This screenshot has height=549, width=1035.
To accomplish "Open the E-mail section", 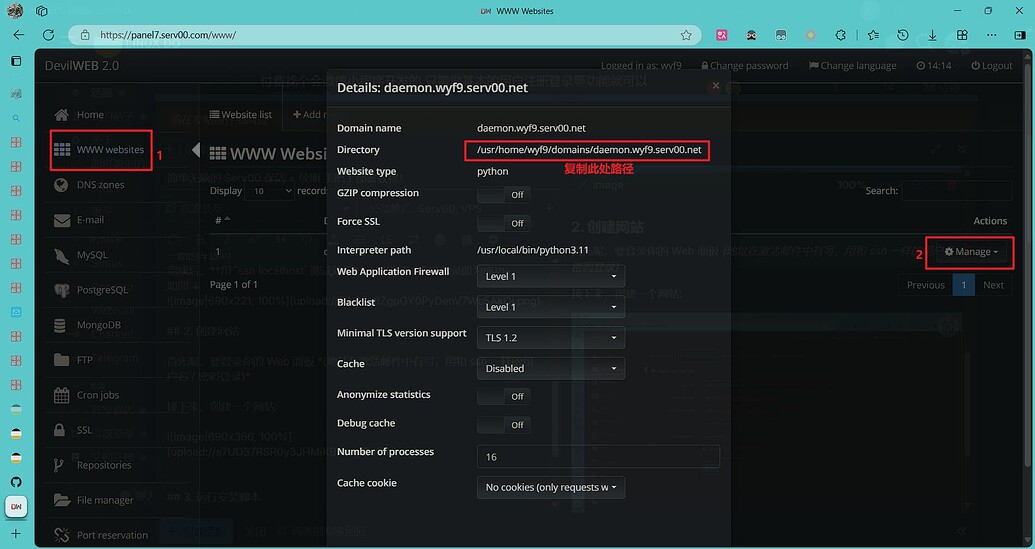I will [x=79, y=220].
